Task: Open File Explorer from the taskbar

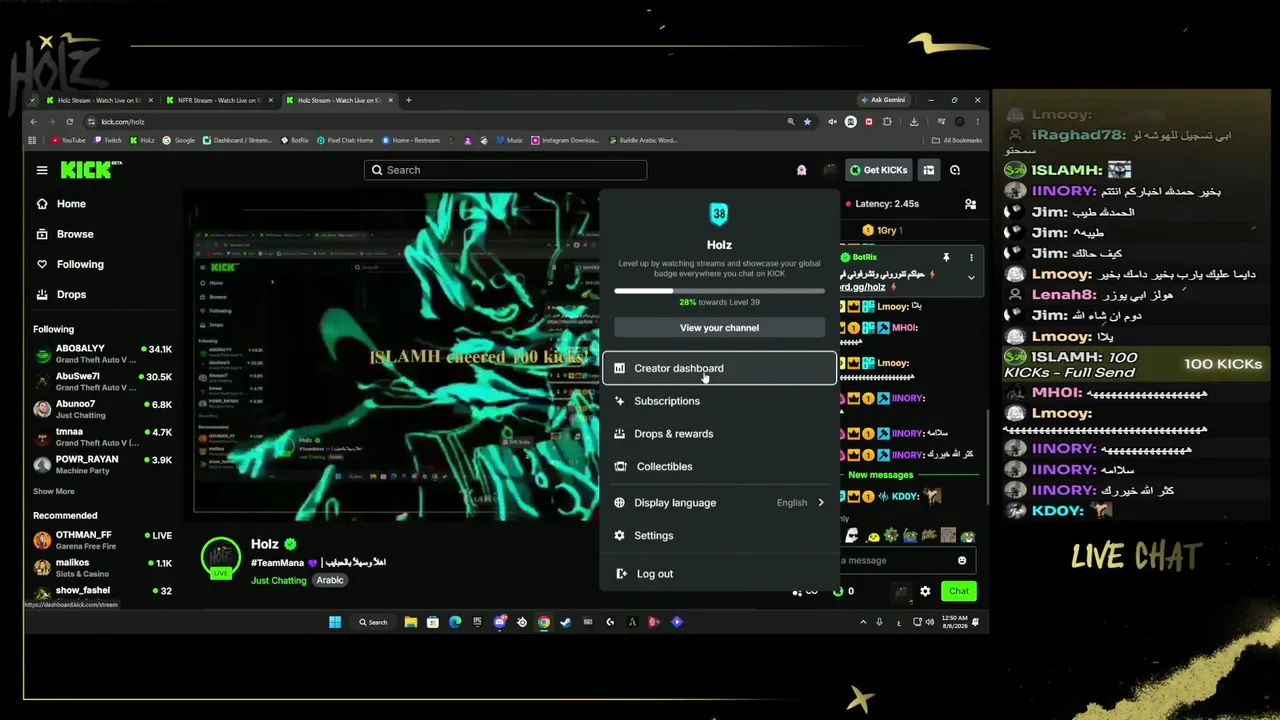Action: coord(410,622)
